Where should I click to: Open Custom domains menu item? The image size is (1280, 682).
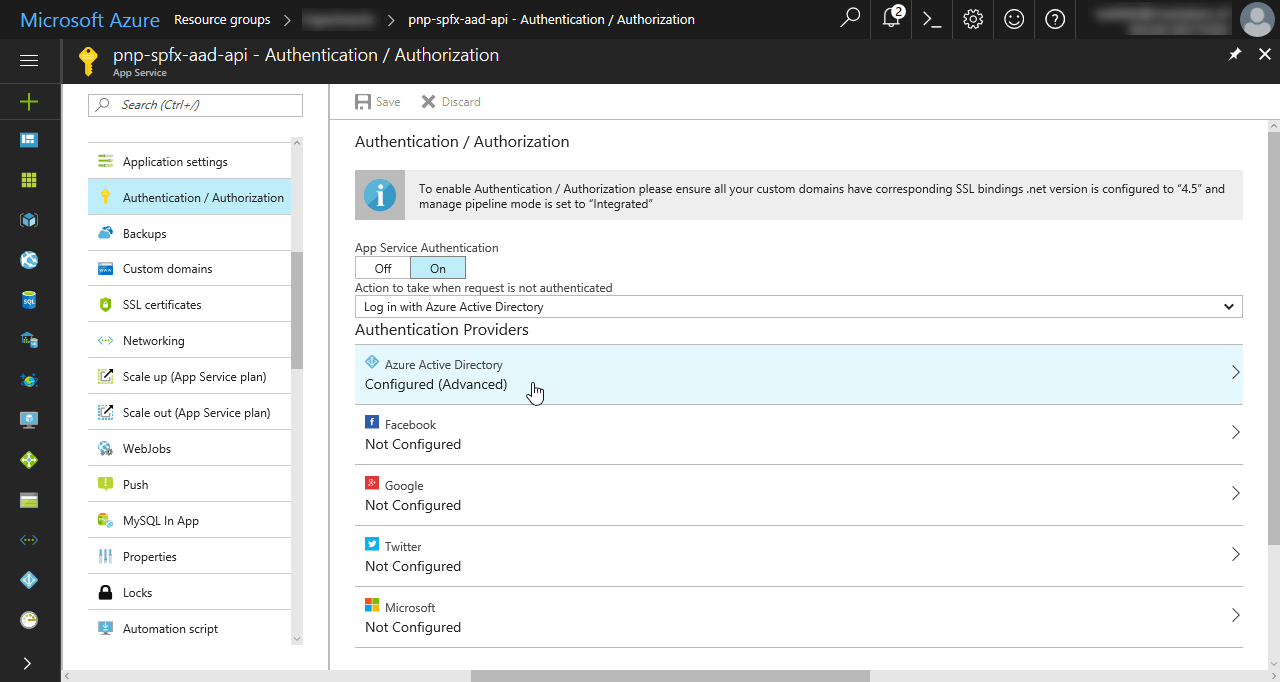click(190, 269)
